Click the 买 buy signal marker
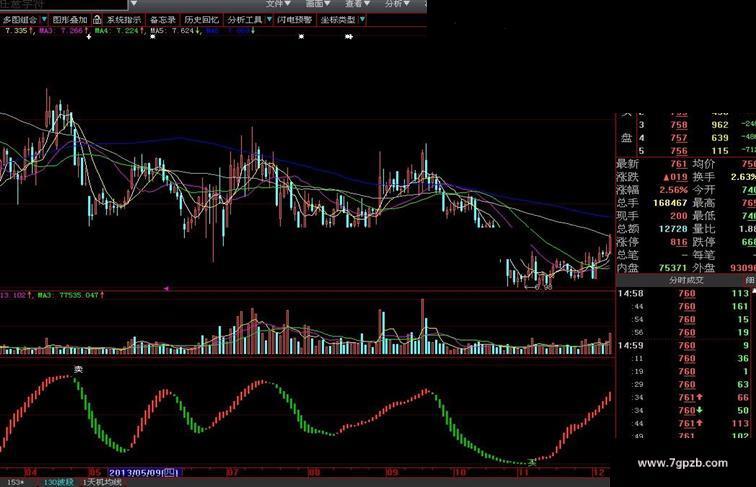 tap(531, 463)
